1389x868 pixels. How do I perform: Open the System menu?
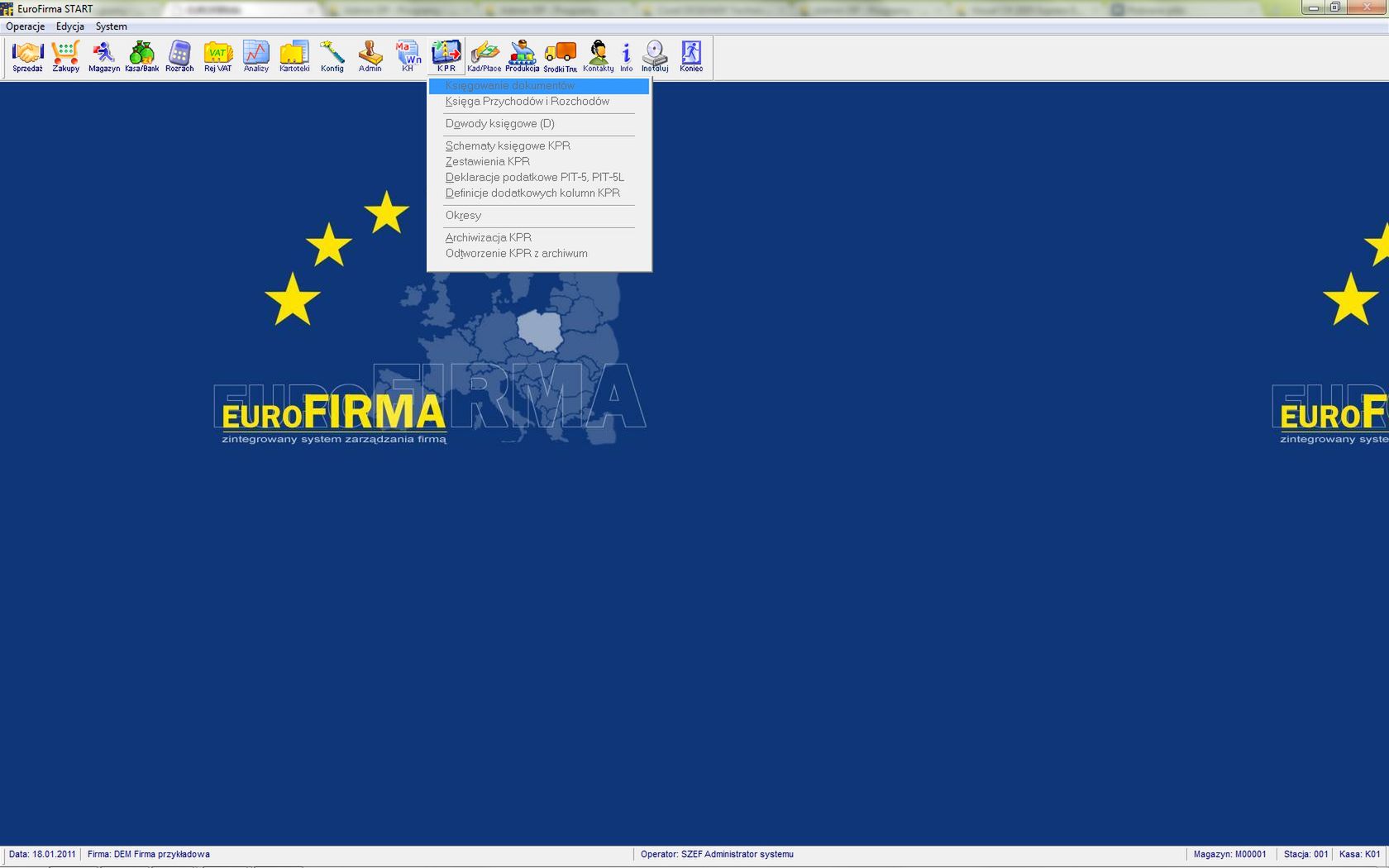click(112, 26)
